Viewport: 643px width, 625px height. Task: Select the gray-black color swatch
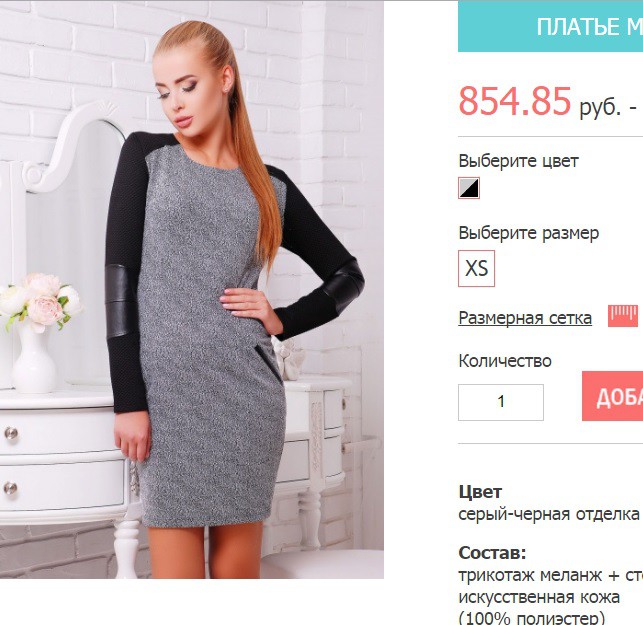pos(469,188)
